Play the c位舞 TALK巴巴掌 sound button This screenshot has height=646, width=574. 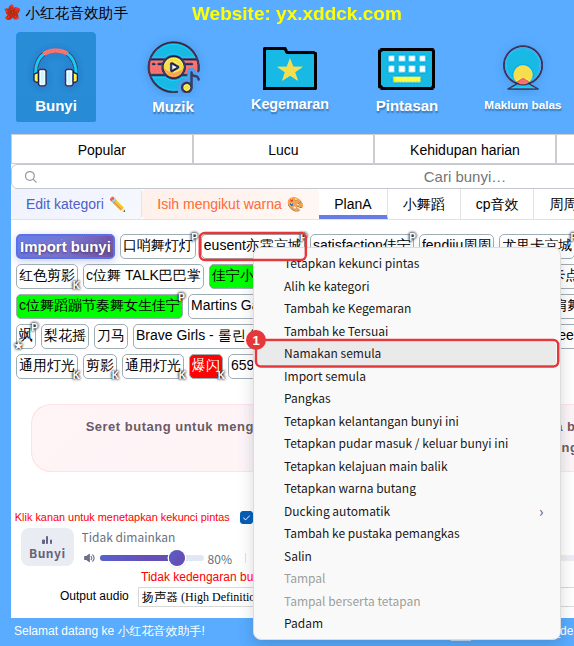click(x=143, y=276)
